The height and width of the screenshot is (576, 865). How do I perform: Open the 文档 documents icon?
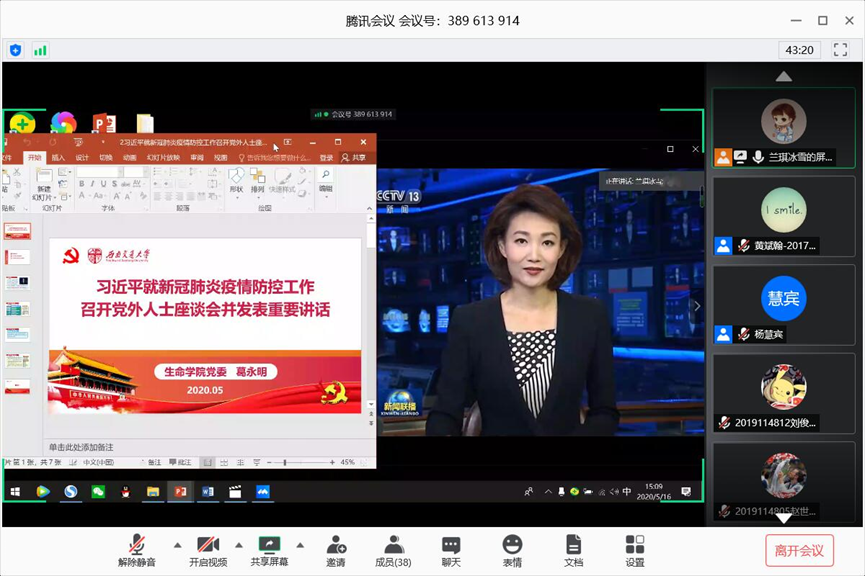[x=573, y=550]
